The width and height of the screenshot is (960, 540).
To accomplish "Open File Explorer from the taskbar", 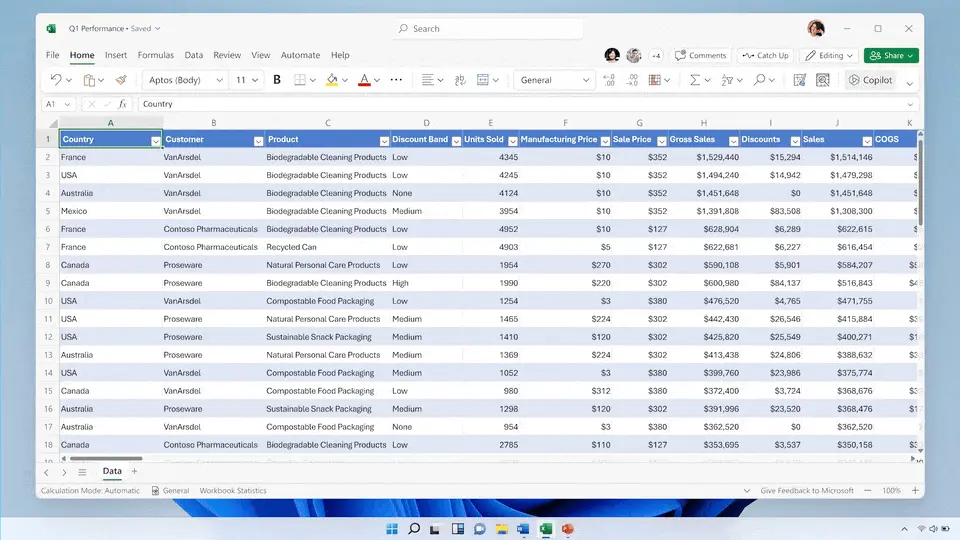I will click(502, 529).
